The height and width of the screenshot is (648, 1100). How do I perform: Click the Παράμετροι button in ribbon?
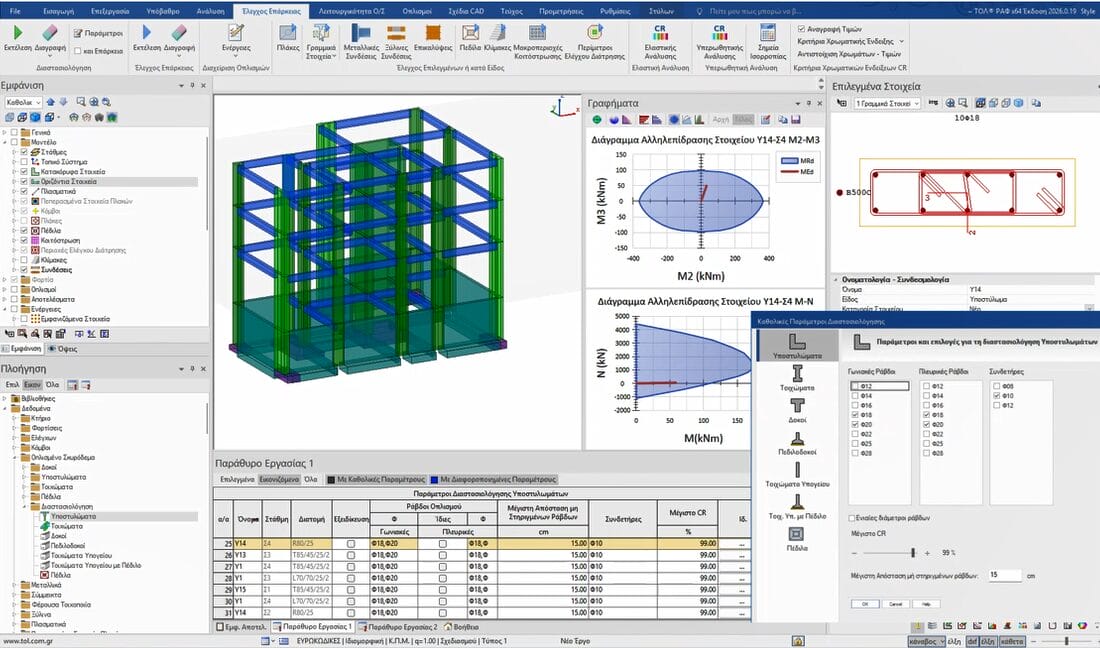(x=97, y=33)
